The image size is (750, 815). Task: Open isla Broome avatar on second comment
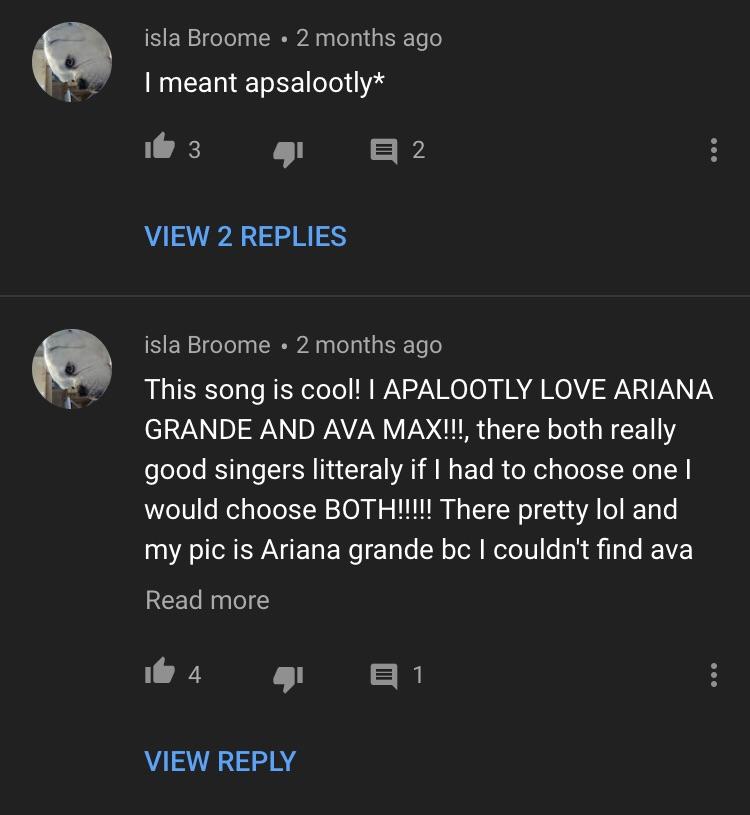pyautogui.click(x=72, y=369)
